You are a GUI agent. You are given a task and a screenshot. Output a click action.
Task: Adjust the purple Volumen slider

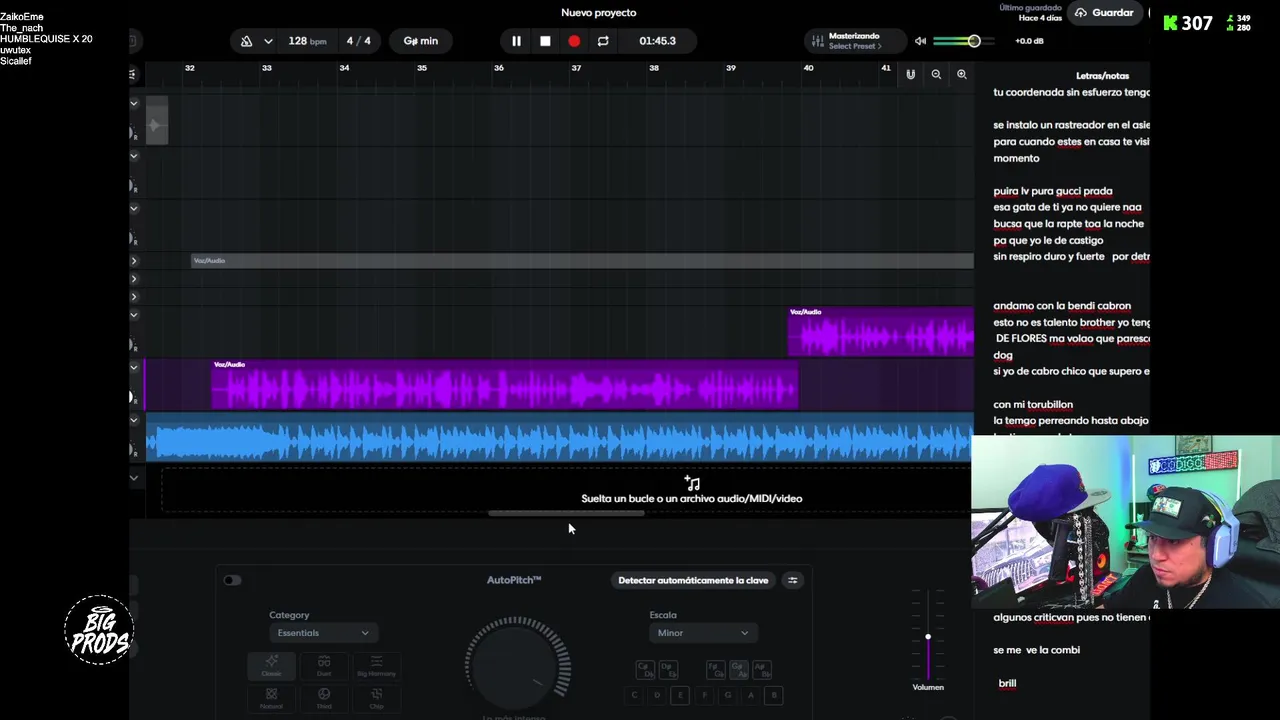[x=927, y=637]
